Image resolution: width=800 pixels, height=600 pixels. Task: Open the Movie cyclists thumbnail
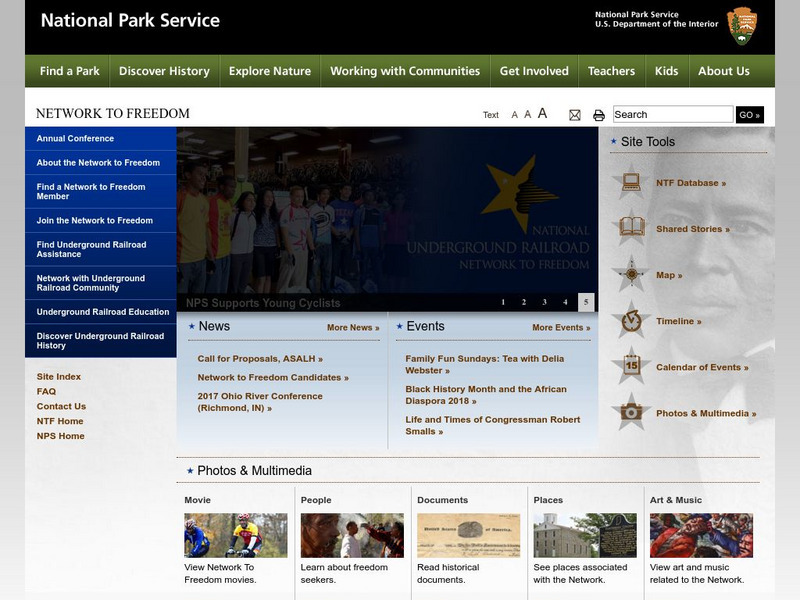(x=236, y=535)
